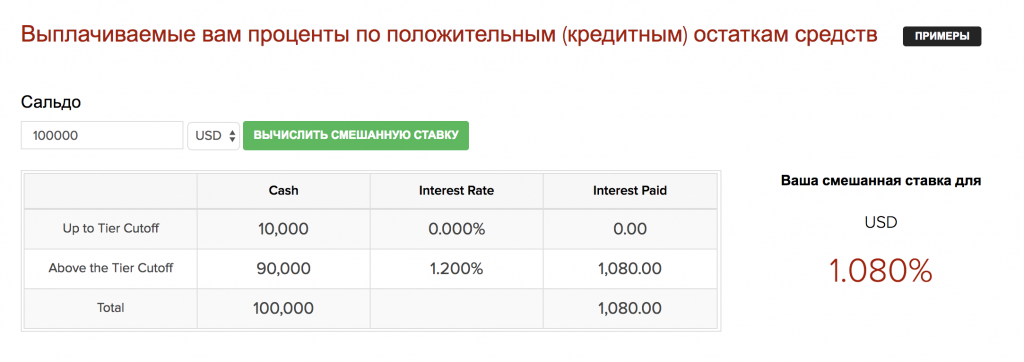
Task: Click the ПРИМЕРЫ button
Action: tap(942, 37)
